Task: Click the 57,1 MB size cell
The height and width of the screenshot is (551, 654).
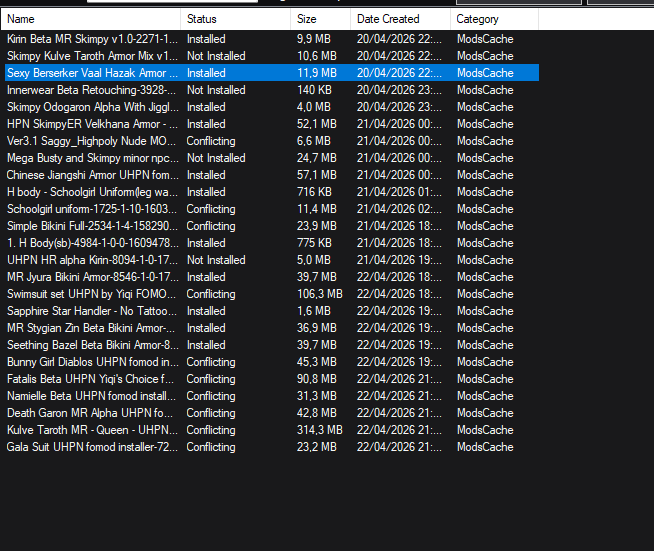Action: coord(317,175)
